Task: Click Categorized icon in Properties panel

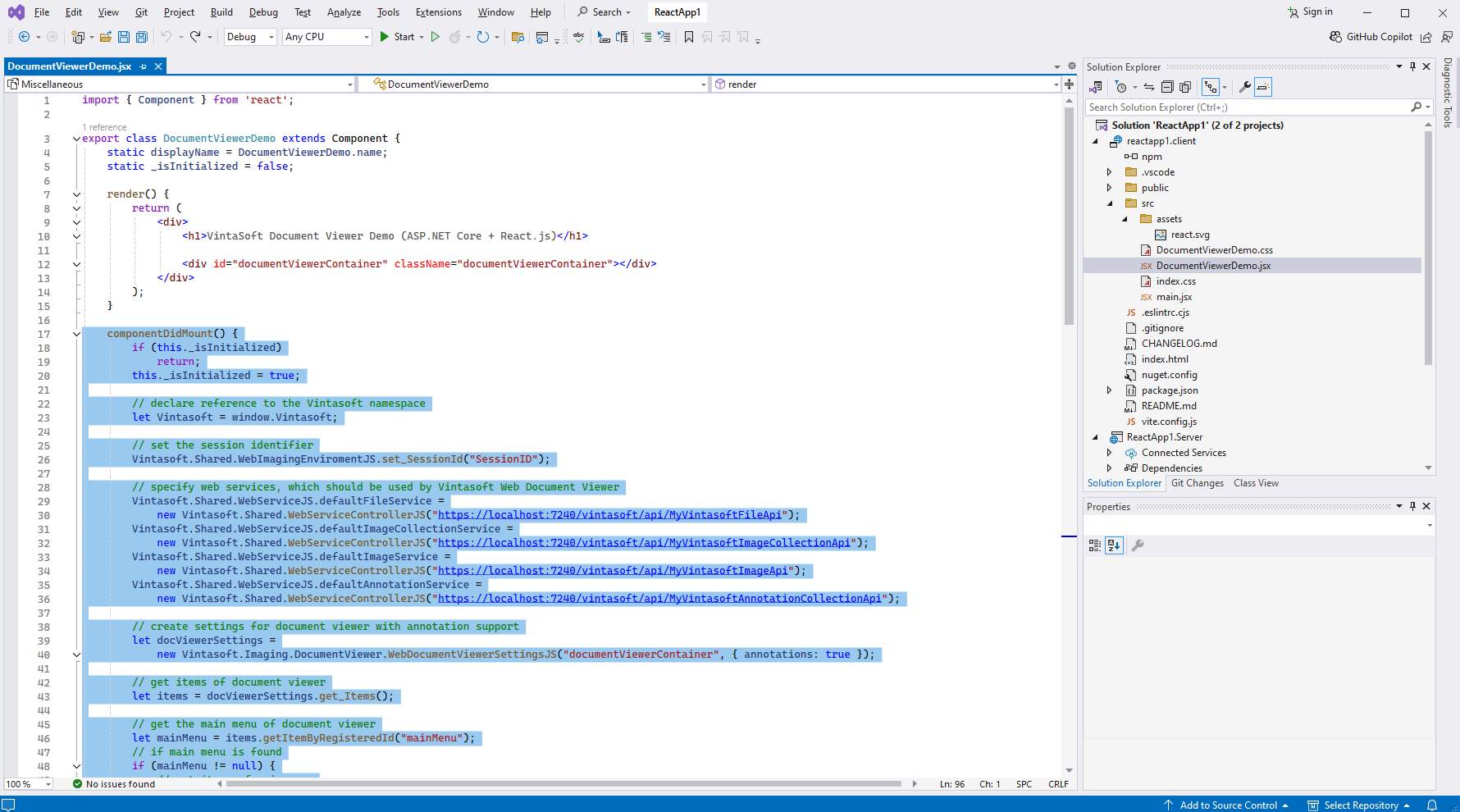Action: tap(1095, 545)
